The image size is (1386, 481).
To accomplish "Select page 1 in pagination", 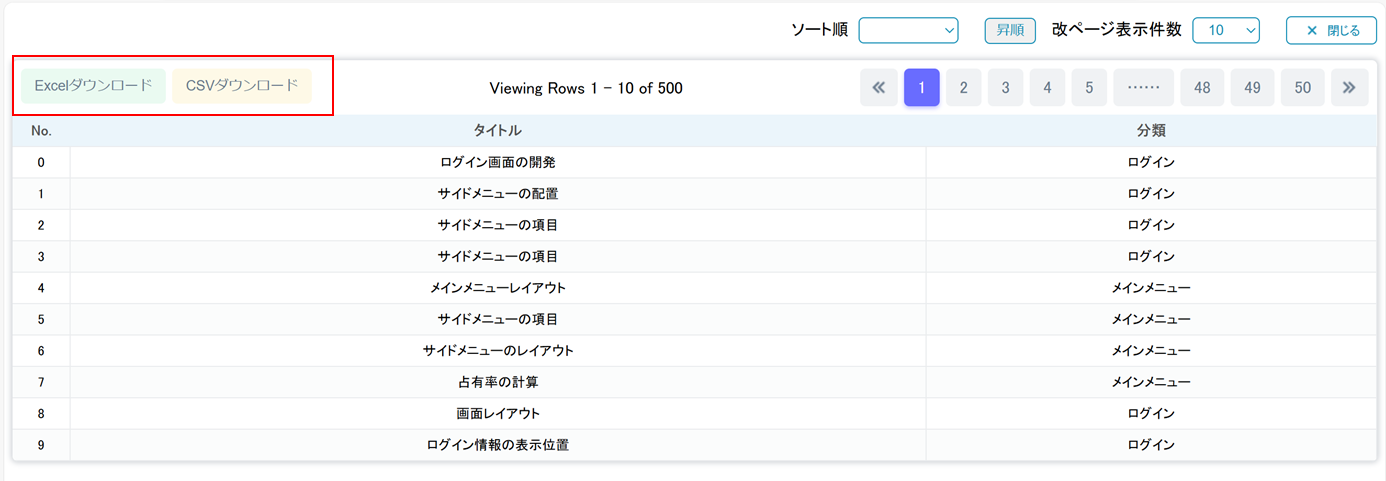I will (921, 88).
